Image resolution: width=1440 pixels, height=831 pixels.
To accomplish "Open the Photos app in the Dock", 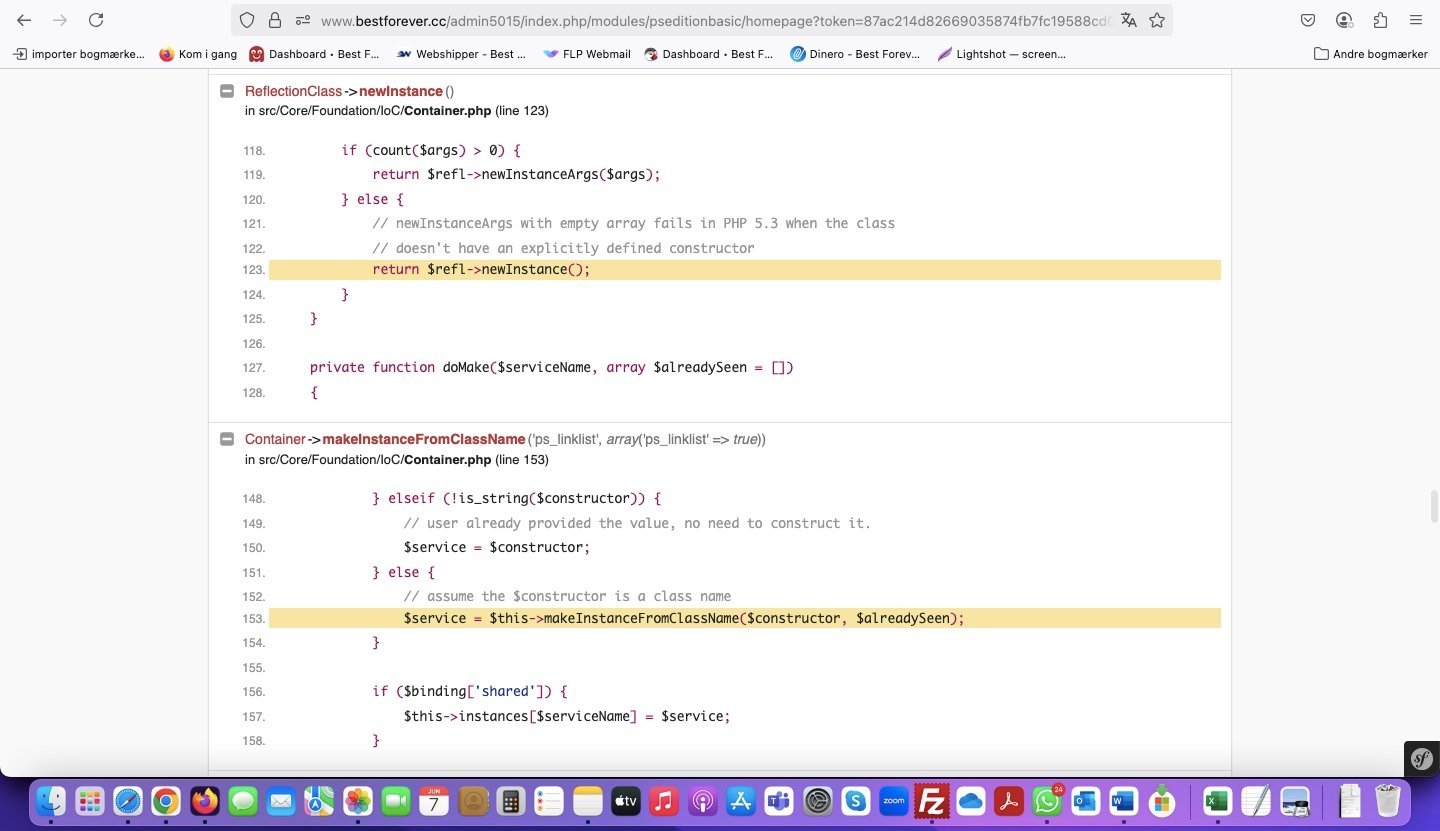I will coord(358,801).
